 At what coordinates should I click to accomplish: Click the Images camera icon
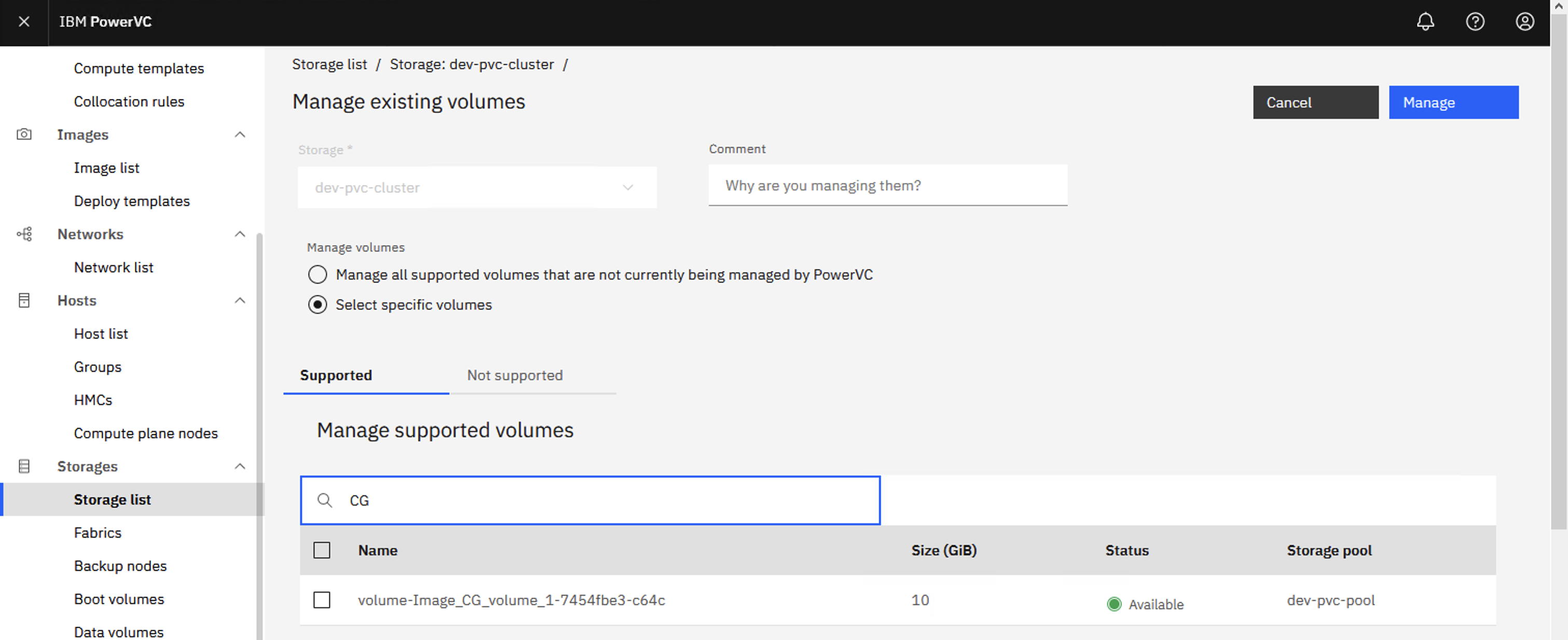click(x=24, y=134)
